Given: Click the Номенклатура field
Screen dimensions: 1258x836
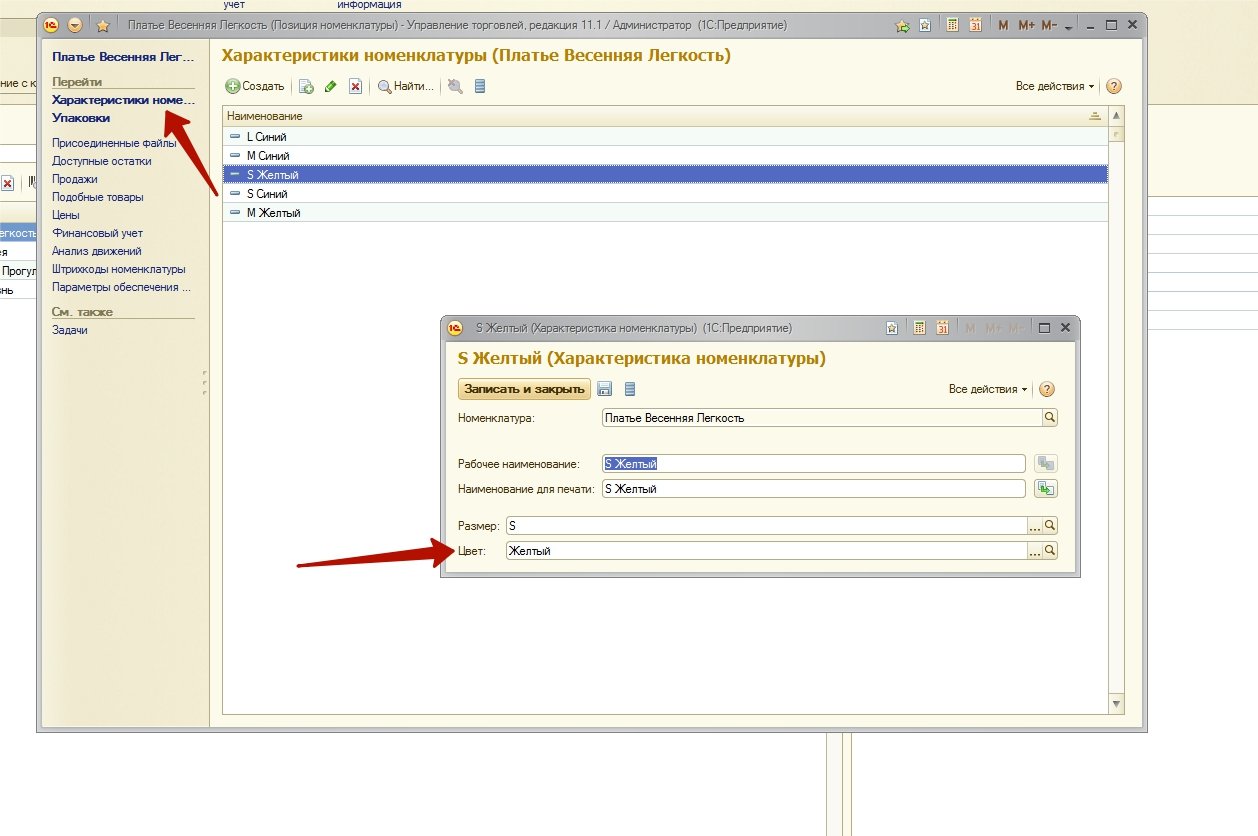Looking at the screenshot, I should (x=822, y=418).
